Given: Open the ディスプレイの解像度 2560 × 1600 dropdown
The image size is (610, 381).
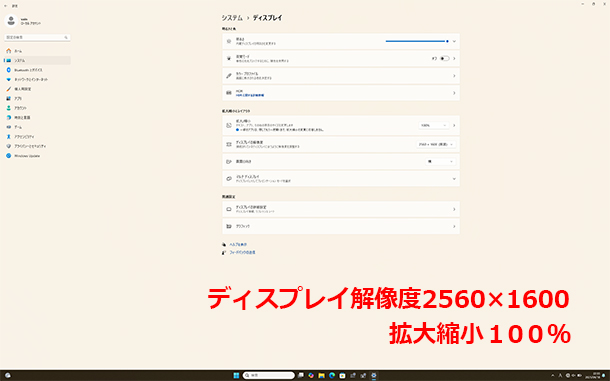Looking at the screenshot, I should pyautogui.click(x=436, y=144).
